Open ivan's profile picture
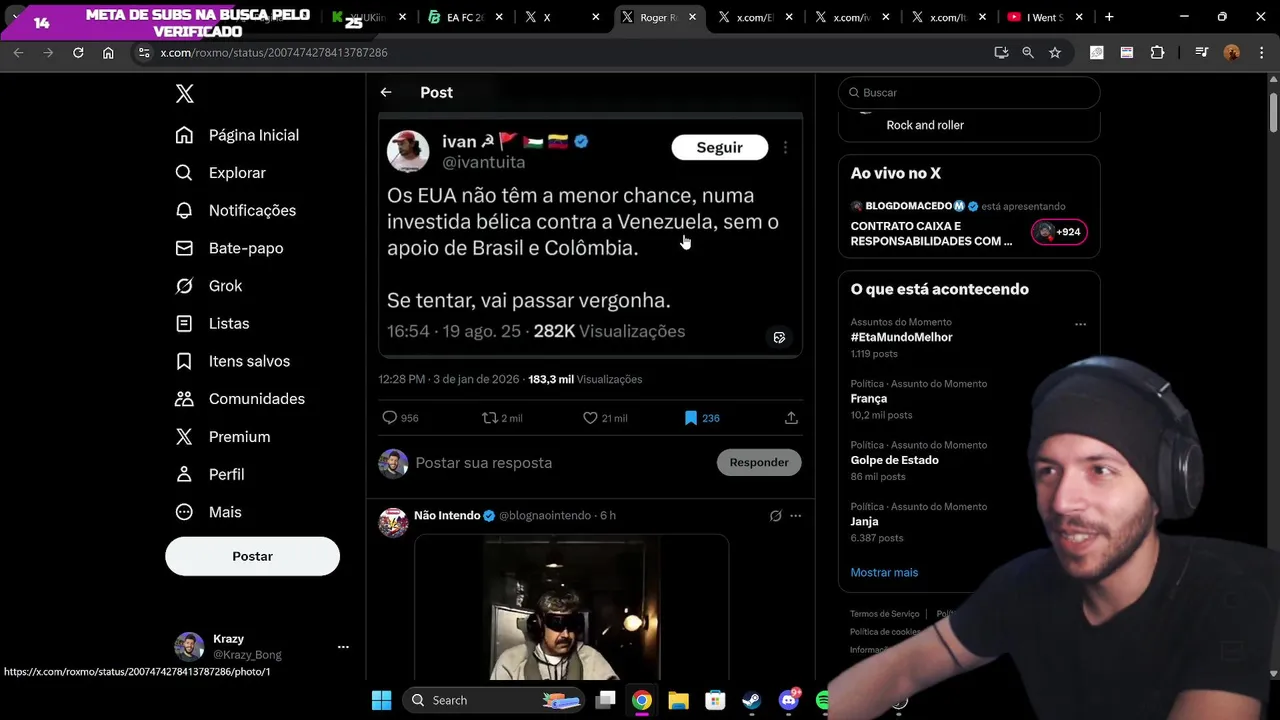The height and width of the screenshot is (720, 1280). coord(408,151)
